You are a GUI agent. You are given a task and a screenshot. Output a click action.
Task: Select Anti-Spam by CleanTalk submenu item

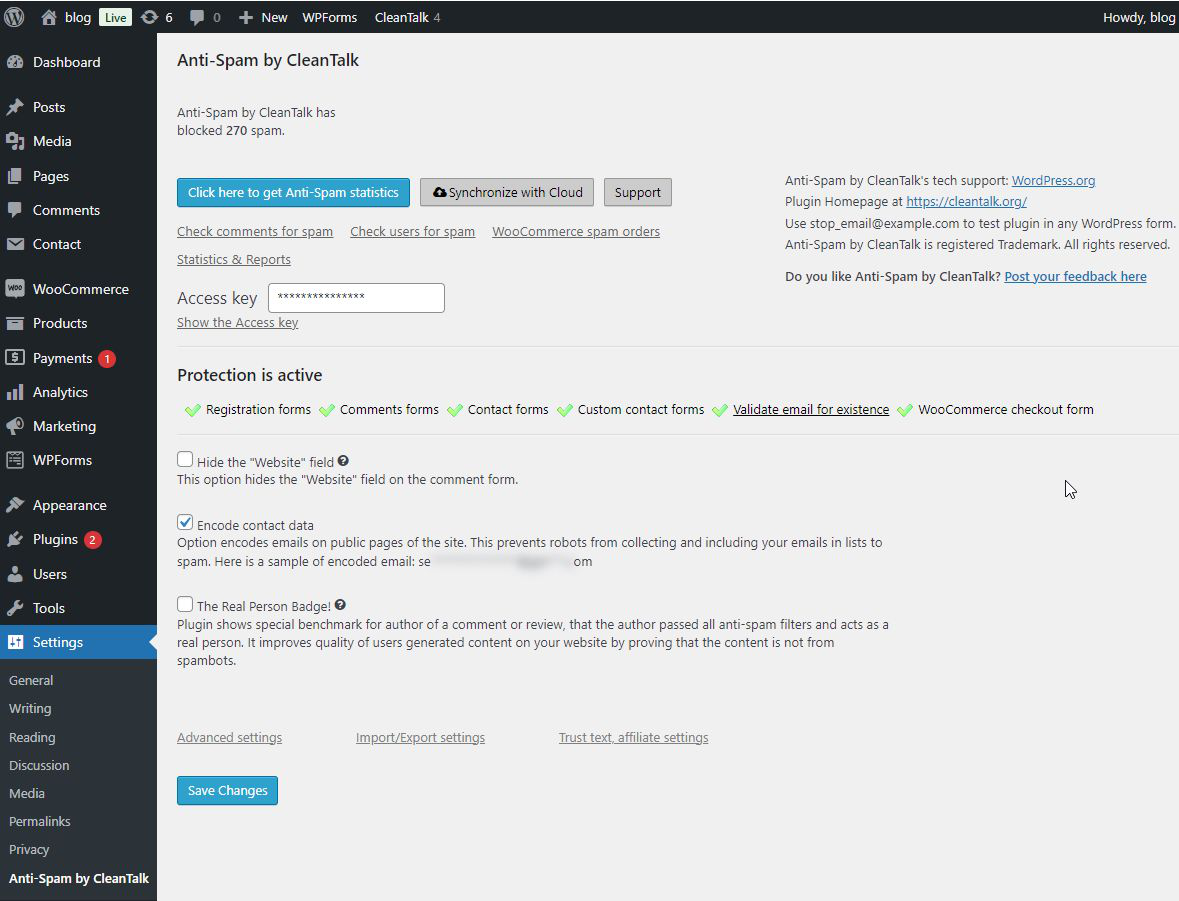(x=79, y=878)
